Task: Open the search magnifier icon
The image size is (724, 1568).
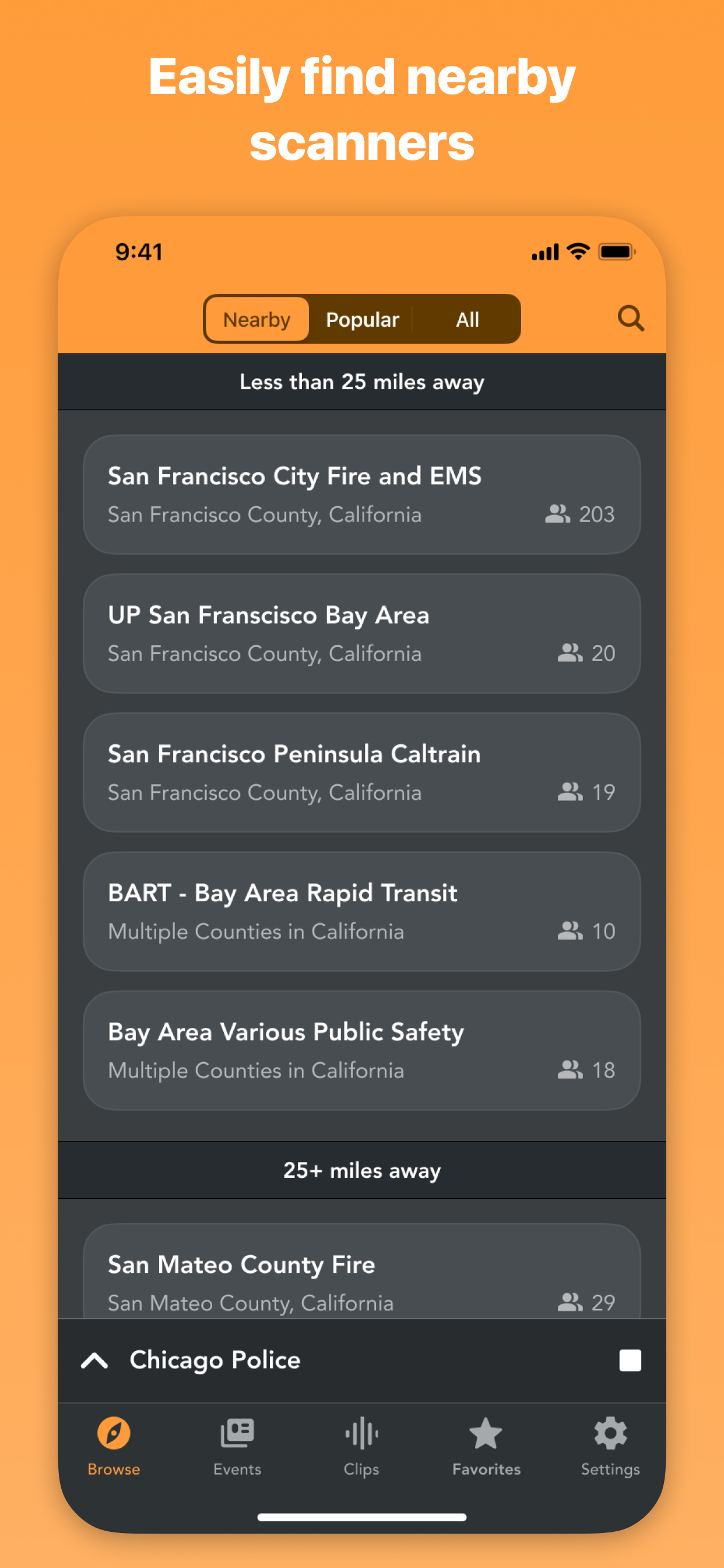Action: (630, 318)
